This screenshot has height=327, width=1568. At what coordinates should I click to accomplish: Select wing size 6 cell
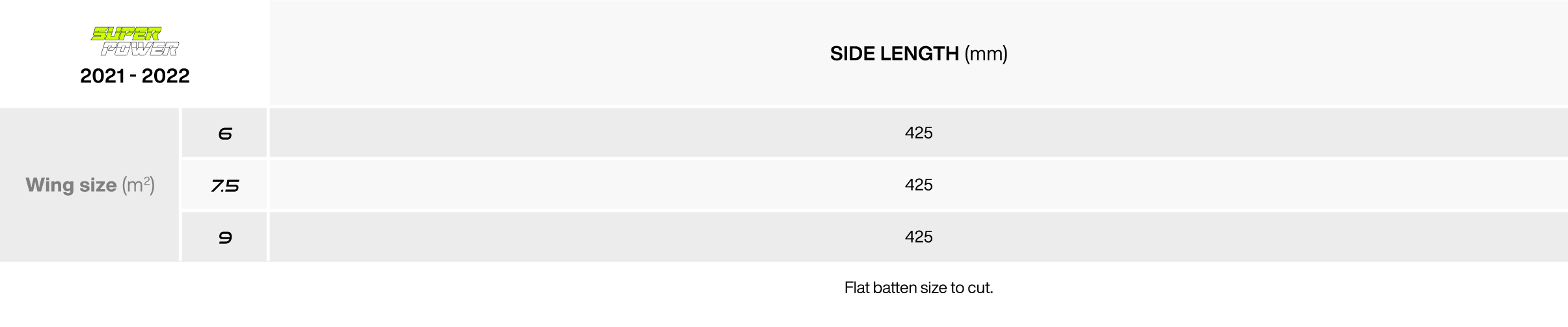coord(224,133)
